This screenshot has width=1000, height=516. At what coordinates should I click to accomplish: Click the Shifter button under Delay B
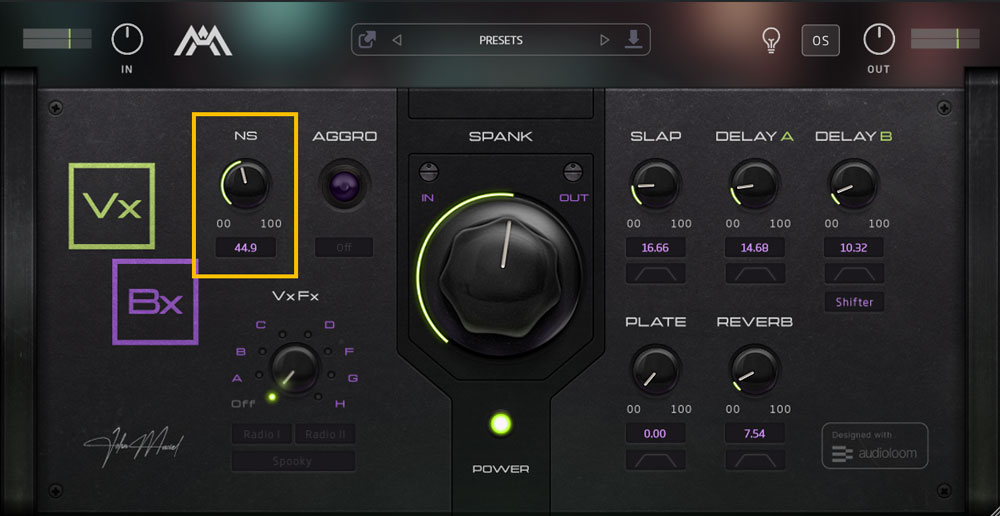click(854, 302)
